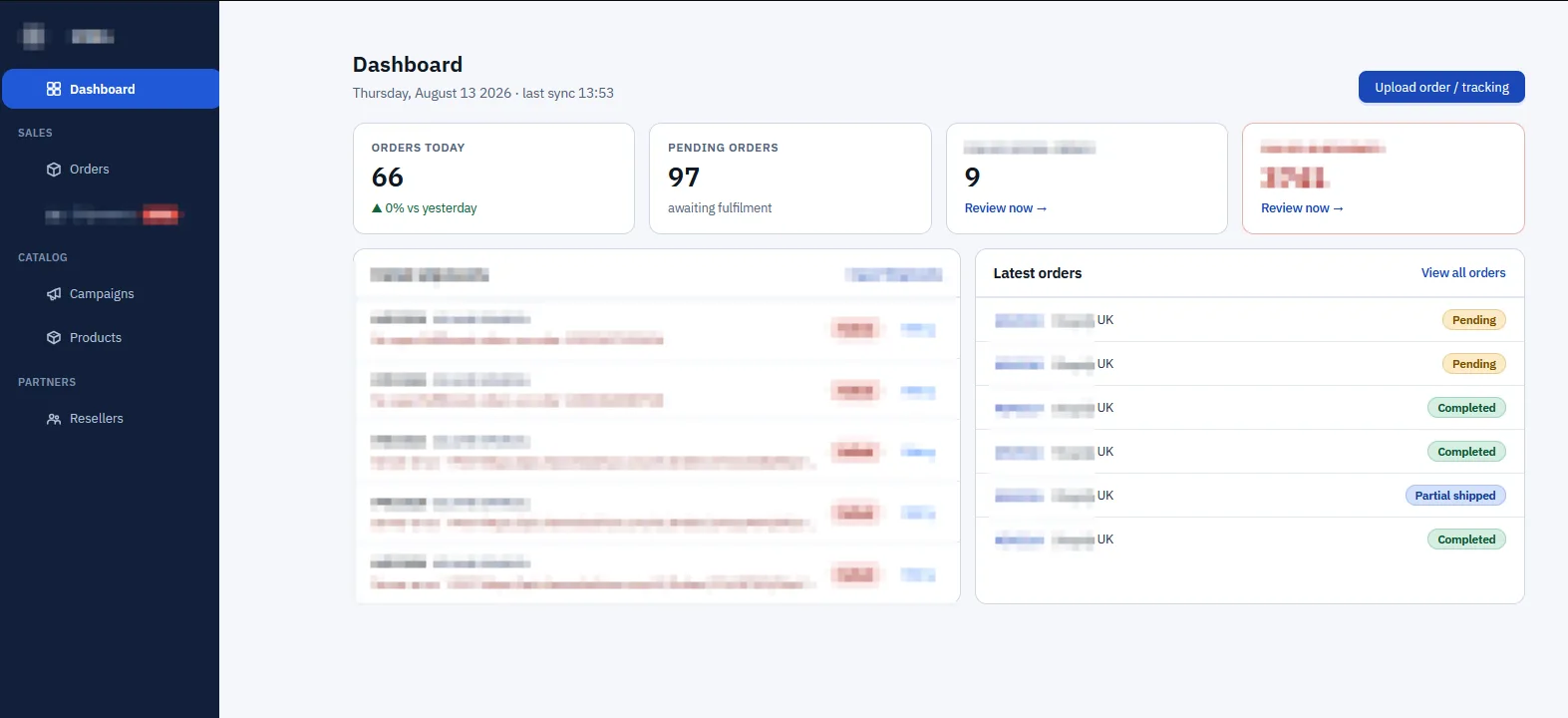Click the Dashboard page title
Image resolution: width=1568 pixels, height=718 pixels.
408,65
